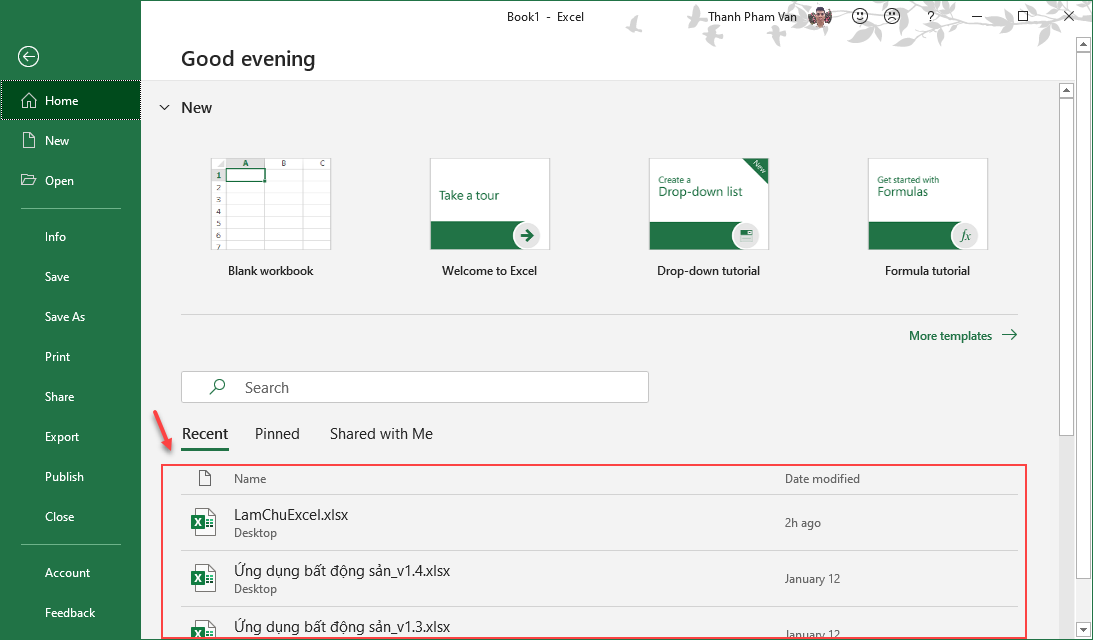This screenshot has width=1093, height=640.
Task: Open Feedback page
Action: 70,613
